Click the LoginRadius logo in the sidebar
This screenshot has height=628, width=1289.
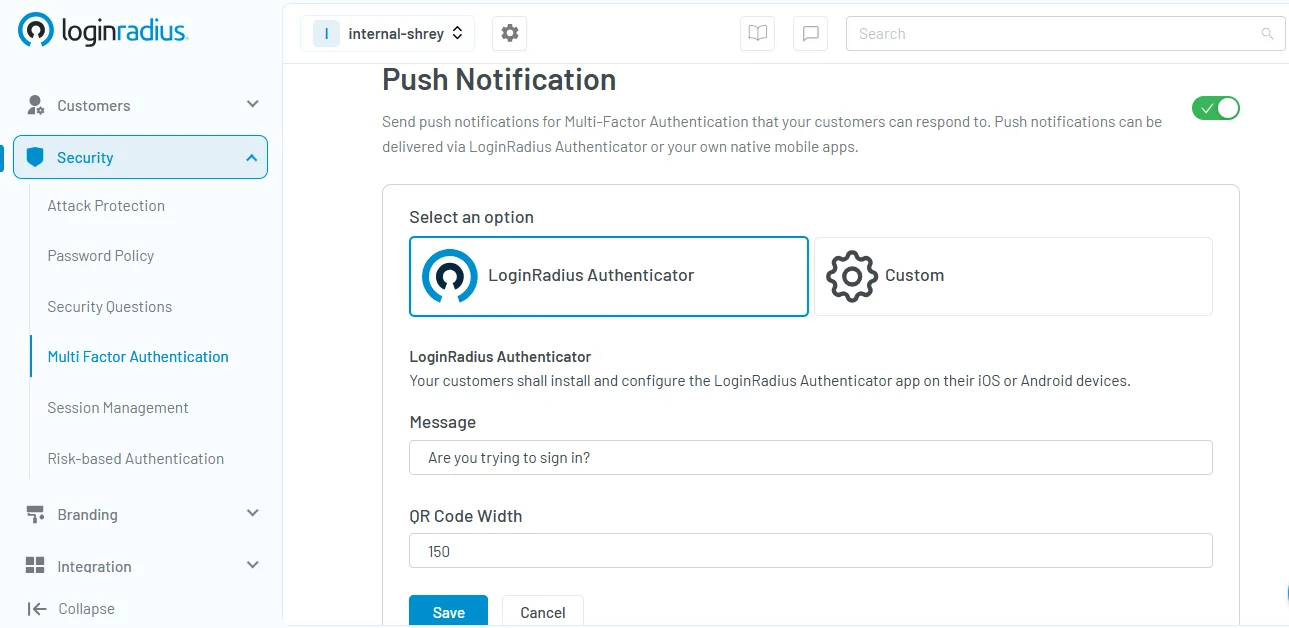(100, 29)
